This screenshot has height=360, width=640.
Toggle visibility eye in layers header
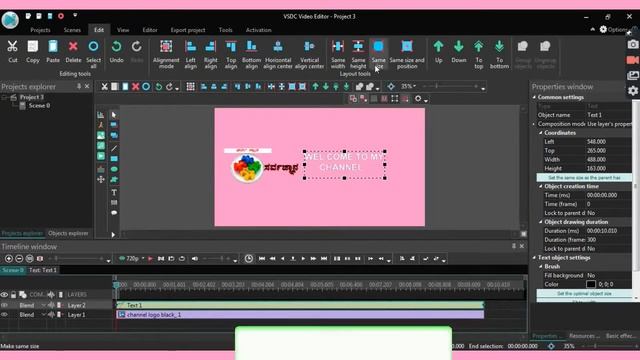point(4,295)
